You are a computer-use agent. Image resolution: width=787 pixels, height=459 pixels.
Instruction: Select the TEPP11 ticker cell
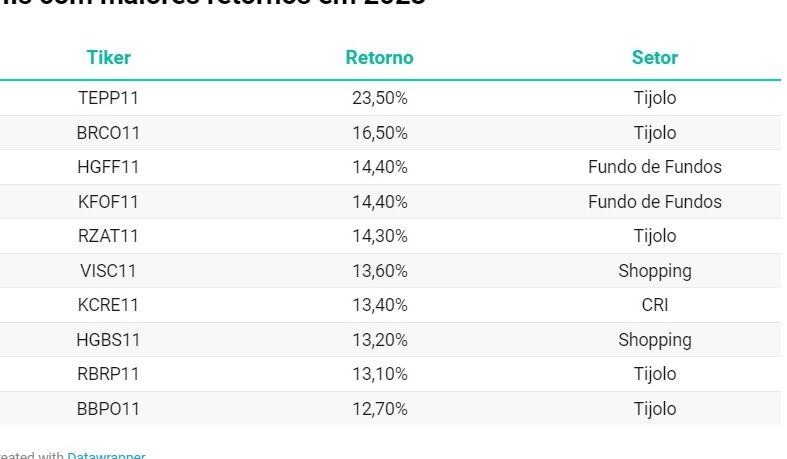point(108,98)
